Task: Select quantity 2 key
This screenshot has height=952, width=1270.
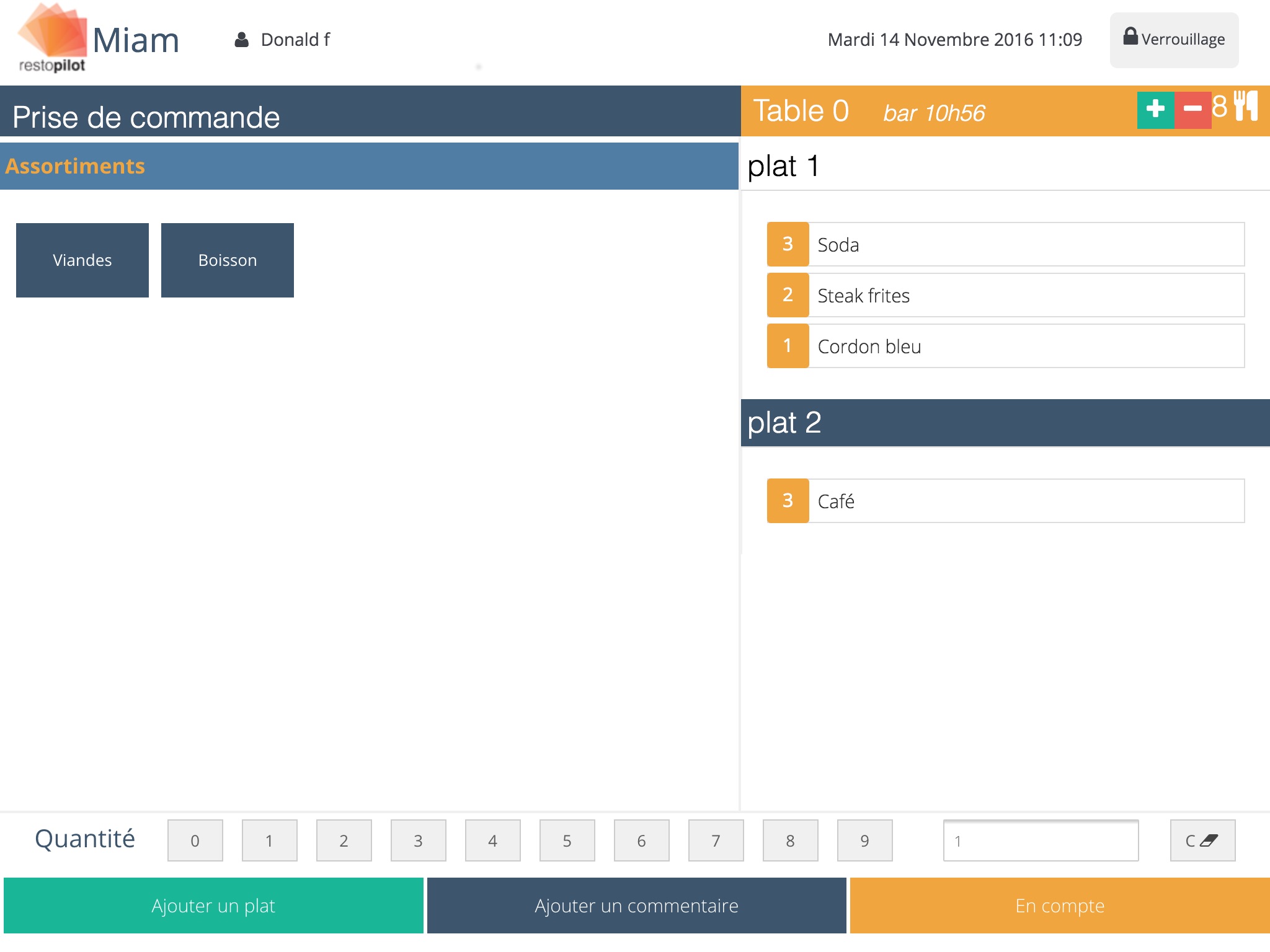Action: click(x=344, y=840)
